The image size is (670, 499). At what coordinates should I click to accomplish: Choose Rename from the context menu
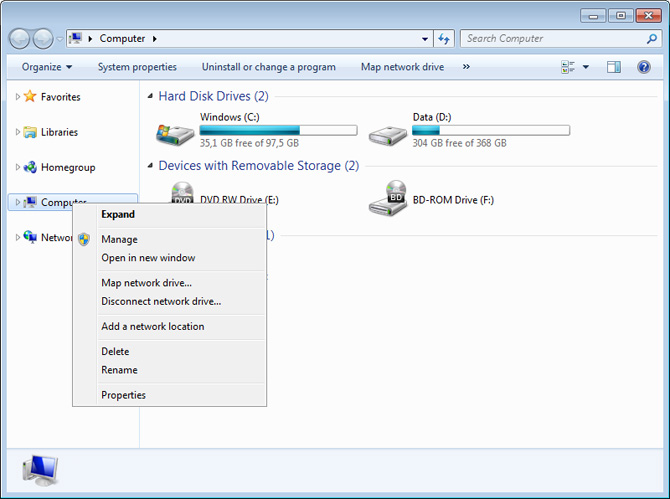tap(170, 370)
